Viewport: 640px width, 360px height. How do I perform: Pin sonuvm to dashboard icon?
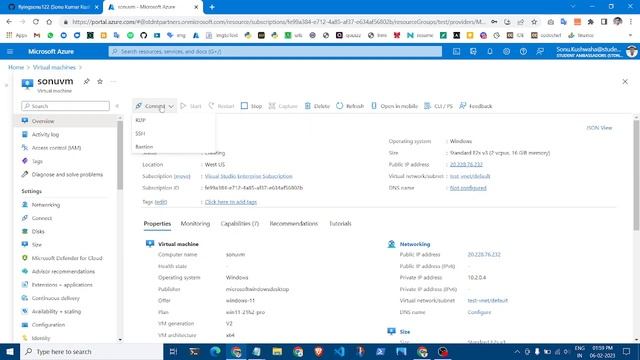[x=87, y=81]
